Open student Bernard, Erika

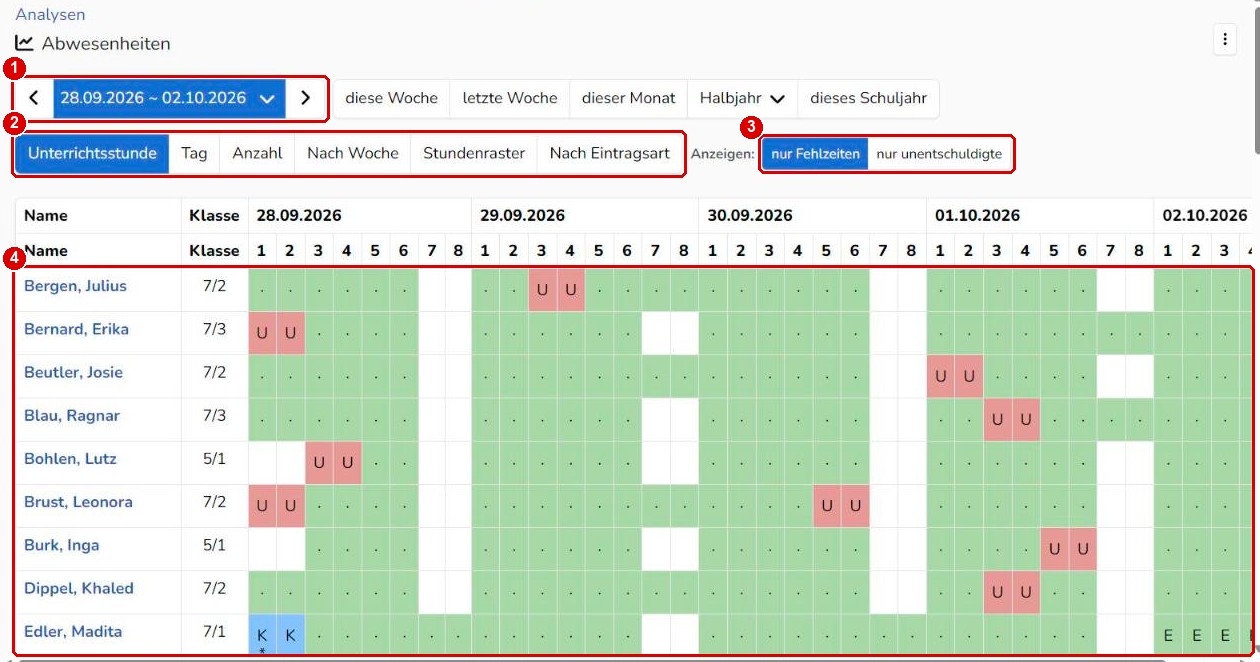click(76, 329)
